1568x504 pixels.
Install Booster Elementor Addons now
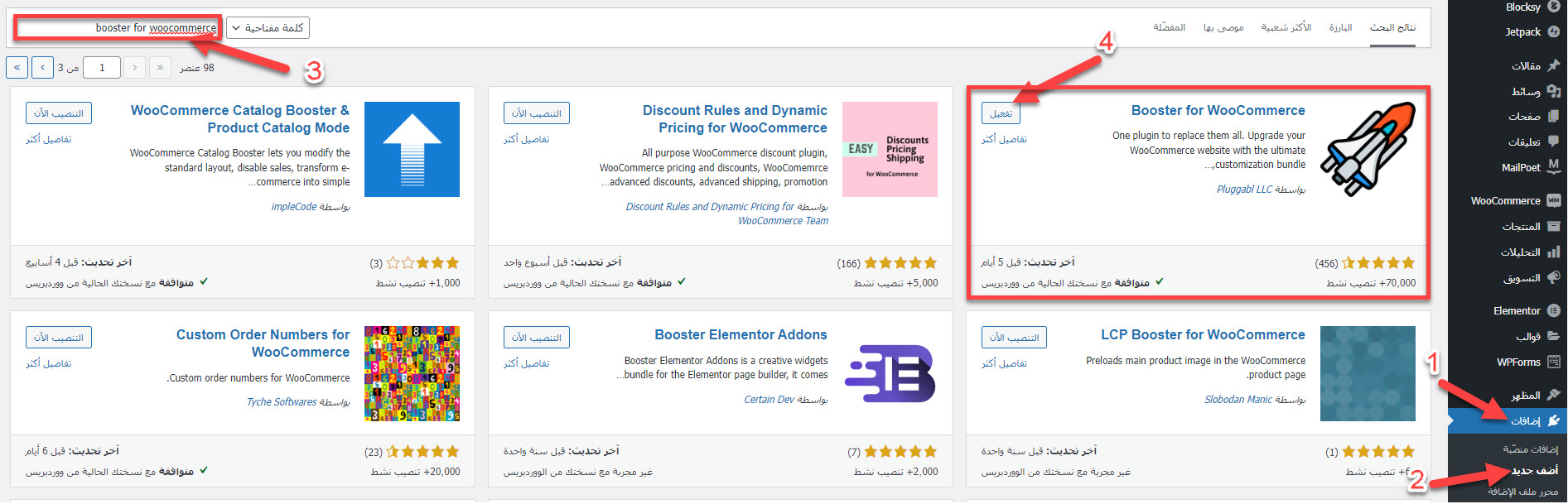(536, 337)
